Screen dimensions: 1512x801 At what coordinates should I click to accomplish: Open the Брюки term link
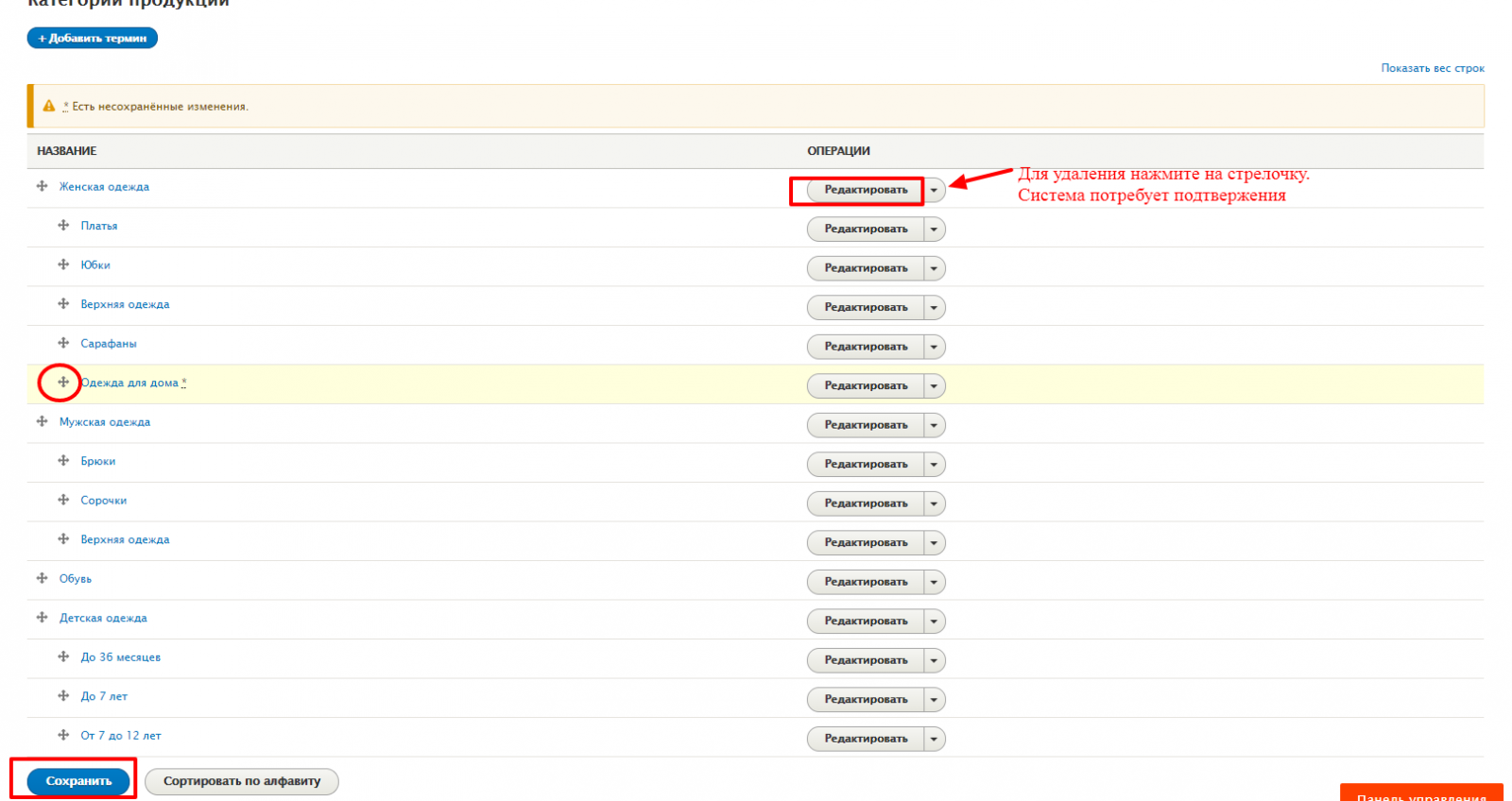[98, 461]
